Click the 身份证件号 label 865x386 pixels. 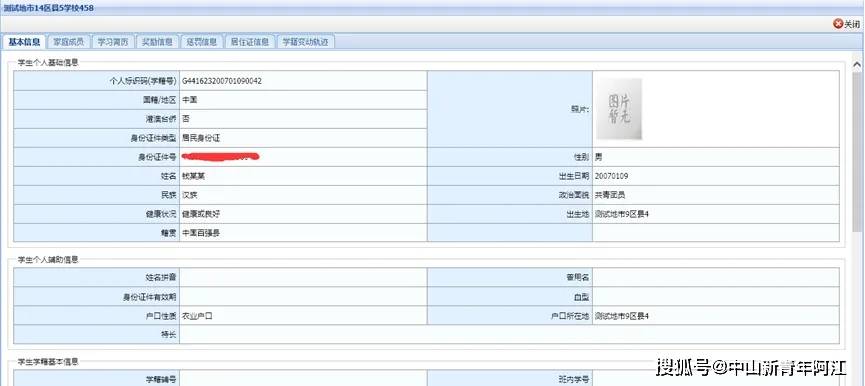pyautogui.click(x=157, y=157)
